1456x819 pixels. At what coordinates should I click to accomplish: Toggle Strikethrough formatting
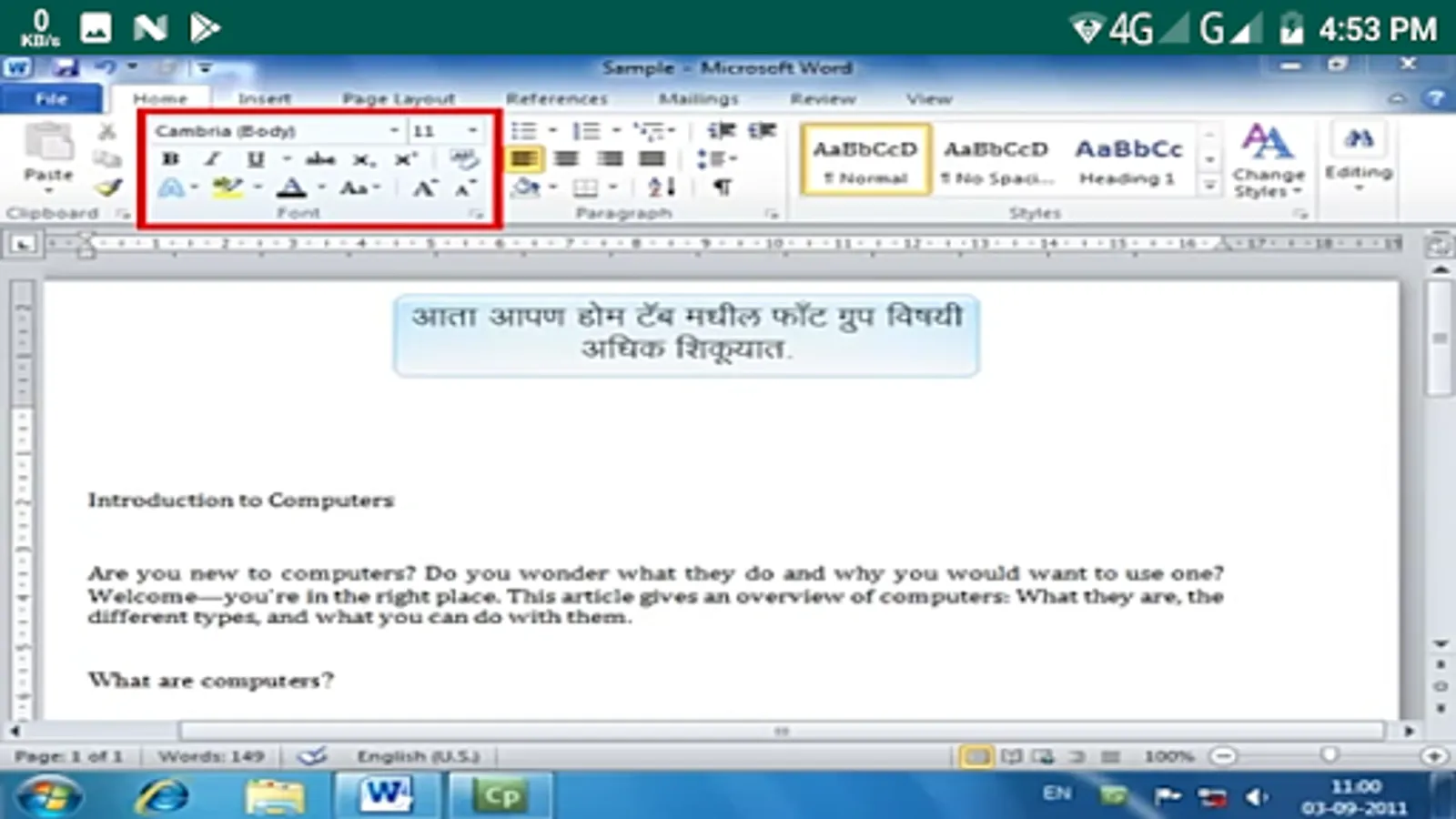pyautogui.click(x=320, y=159)
